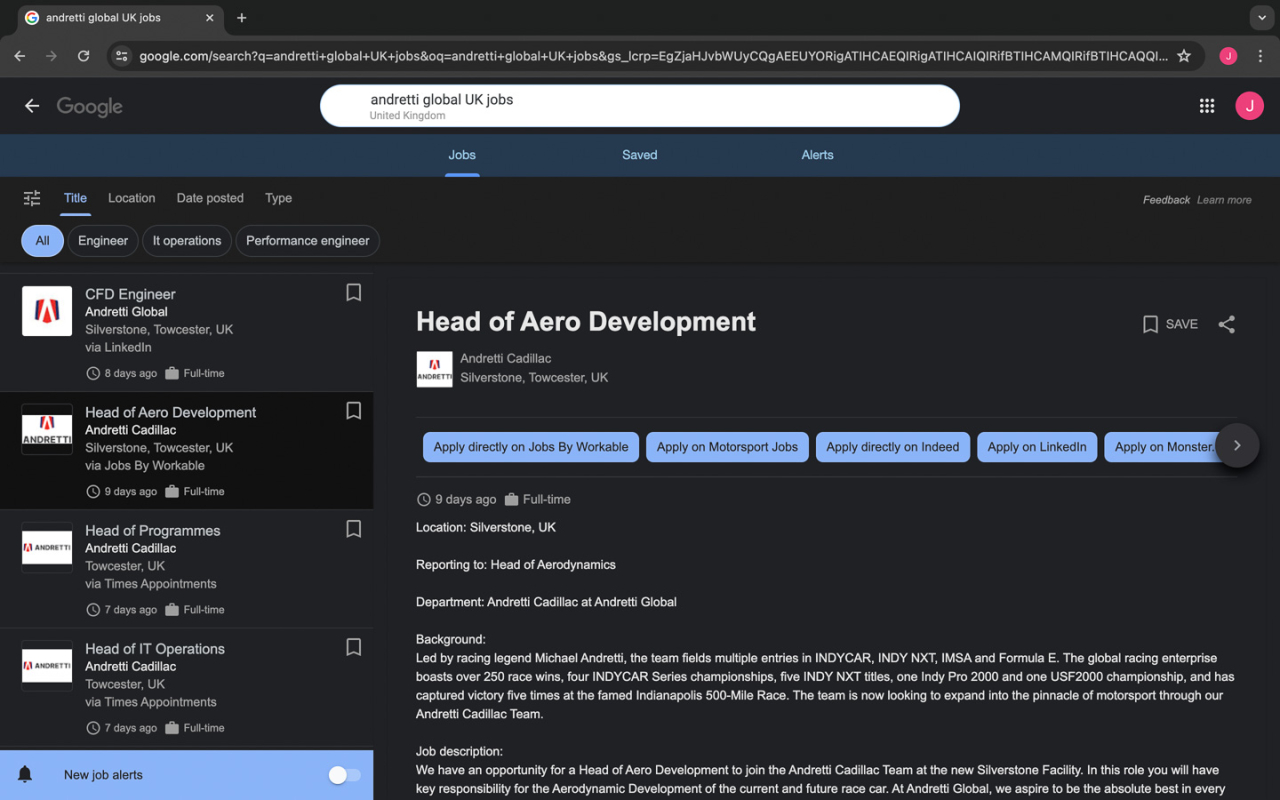Switch to the Saved tab
The height and width of the screenshot is (800, 1280).
[639, 155]
